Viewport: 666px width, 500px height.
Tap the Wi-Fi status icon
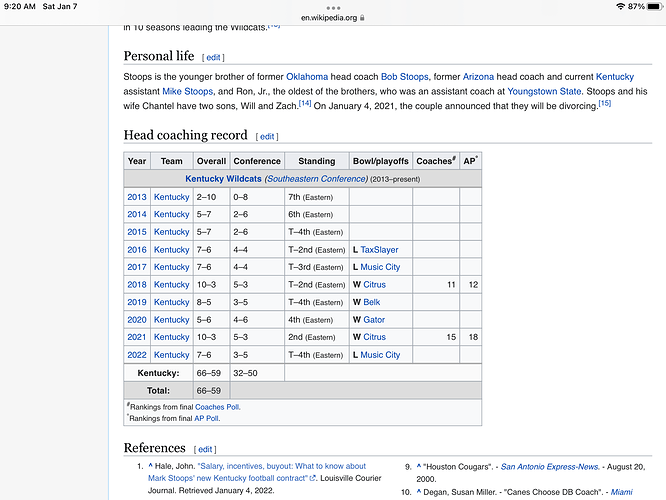[x=621, y=6]
